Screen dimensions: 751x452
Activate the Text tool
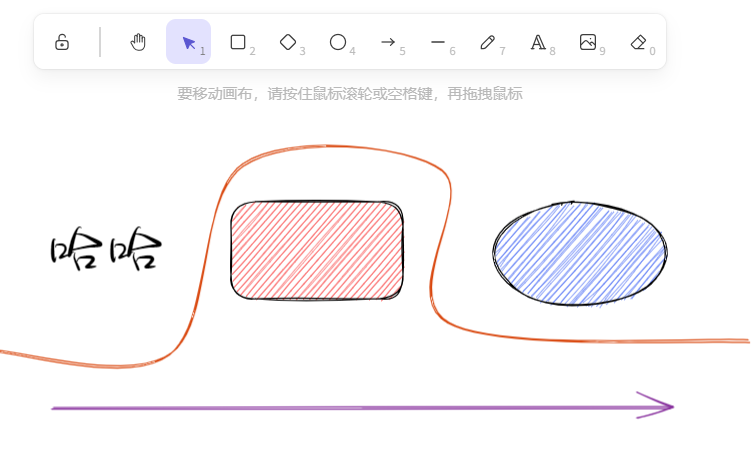coord(538,42)
